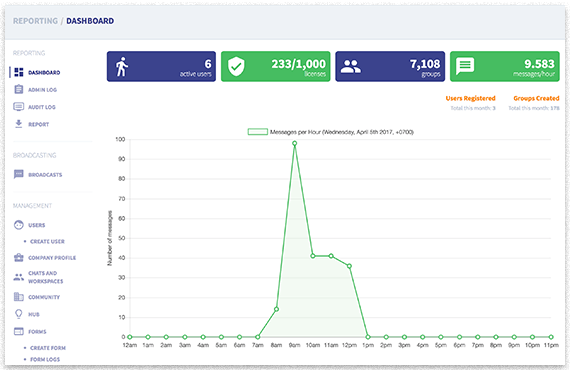This screenshot has width=570, height=370.
Task: Click the Broadcasts chat bubble icon
Action: (x=19, y=174)
